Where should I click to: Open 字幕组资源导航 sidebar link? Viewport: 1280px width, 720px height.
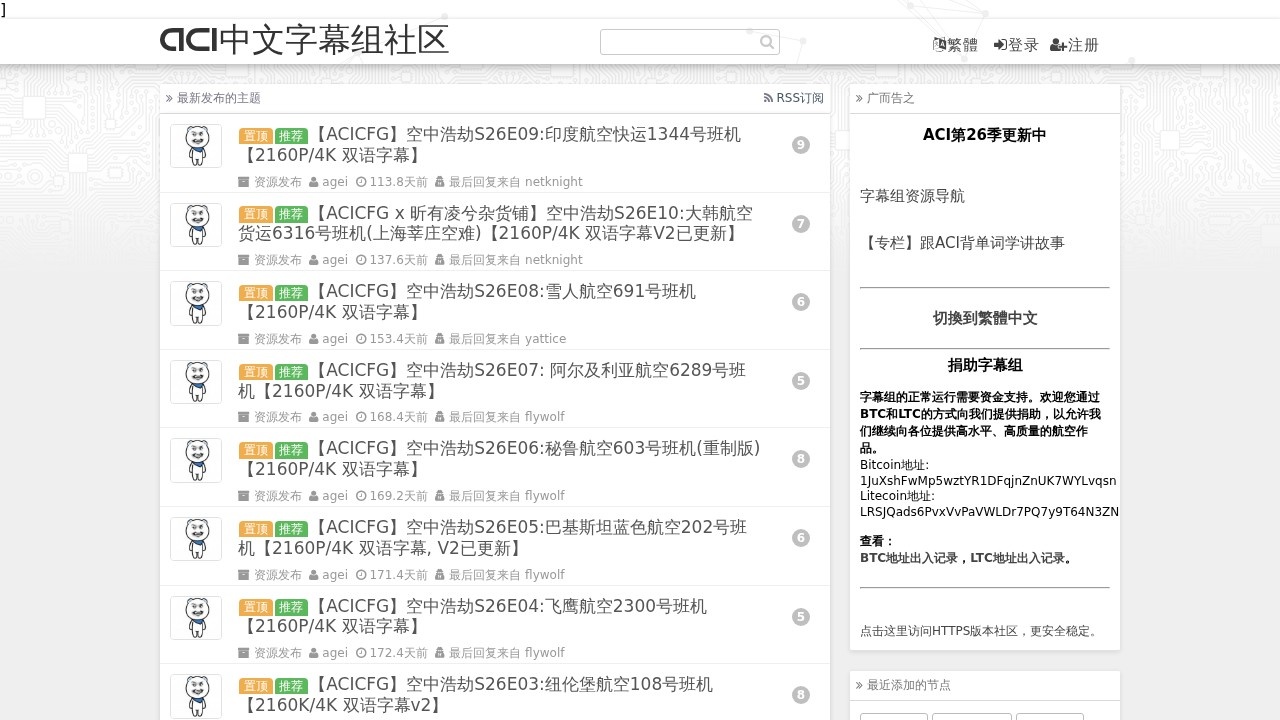tap(912, 196)
